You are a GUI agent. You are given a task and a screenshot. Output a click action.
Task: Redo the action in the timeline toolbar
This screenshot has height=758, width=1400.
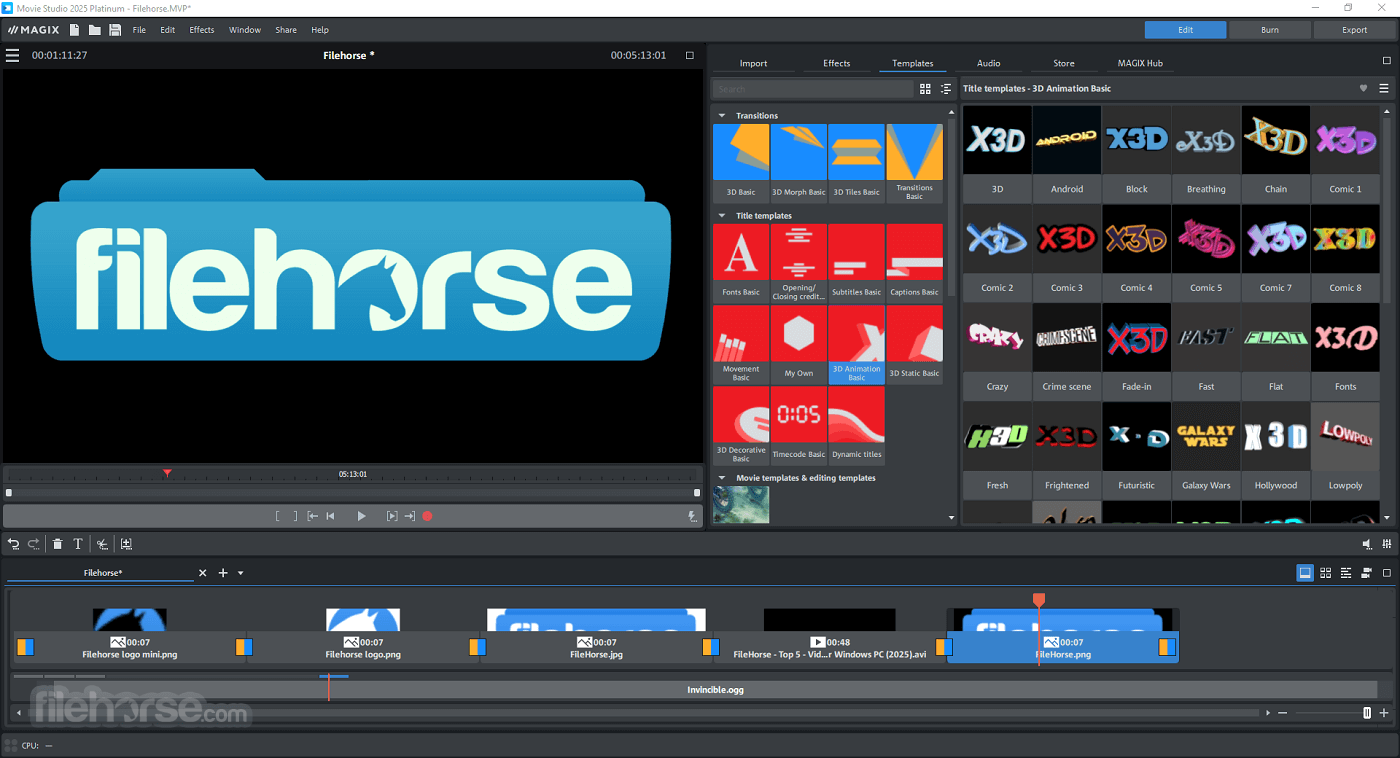point(33,544)
